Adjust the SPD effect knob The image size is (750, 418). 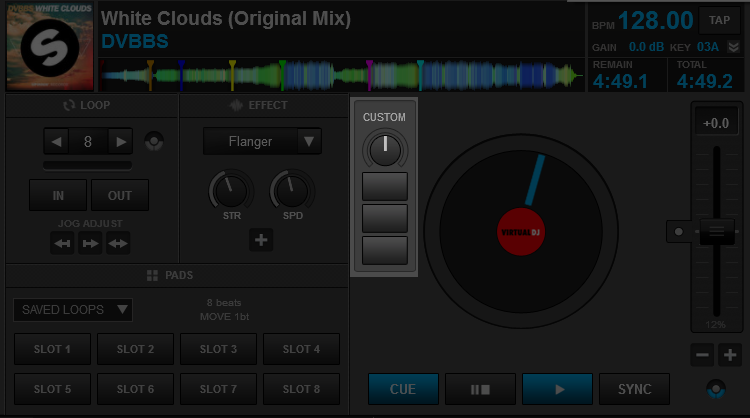[292, 191]
